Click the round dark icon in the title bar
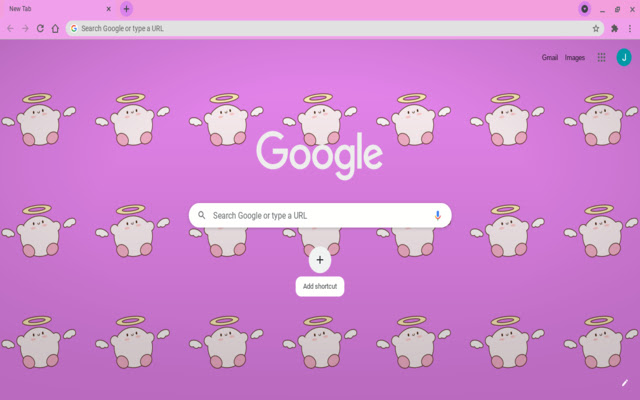Image resolution: width=640 pixels, height=400 pixels. (584, 9)
